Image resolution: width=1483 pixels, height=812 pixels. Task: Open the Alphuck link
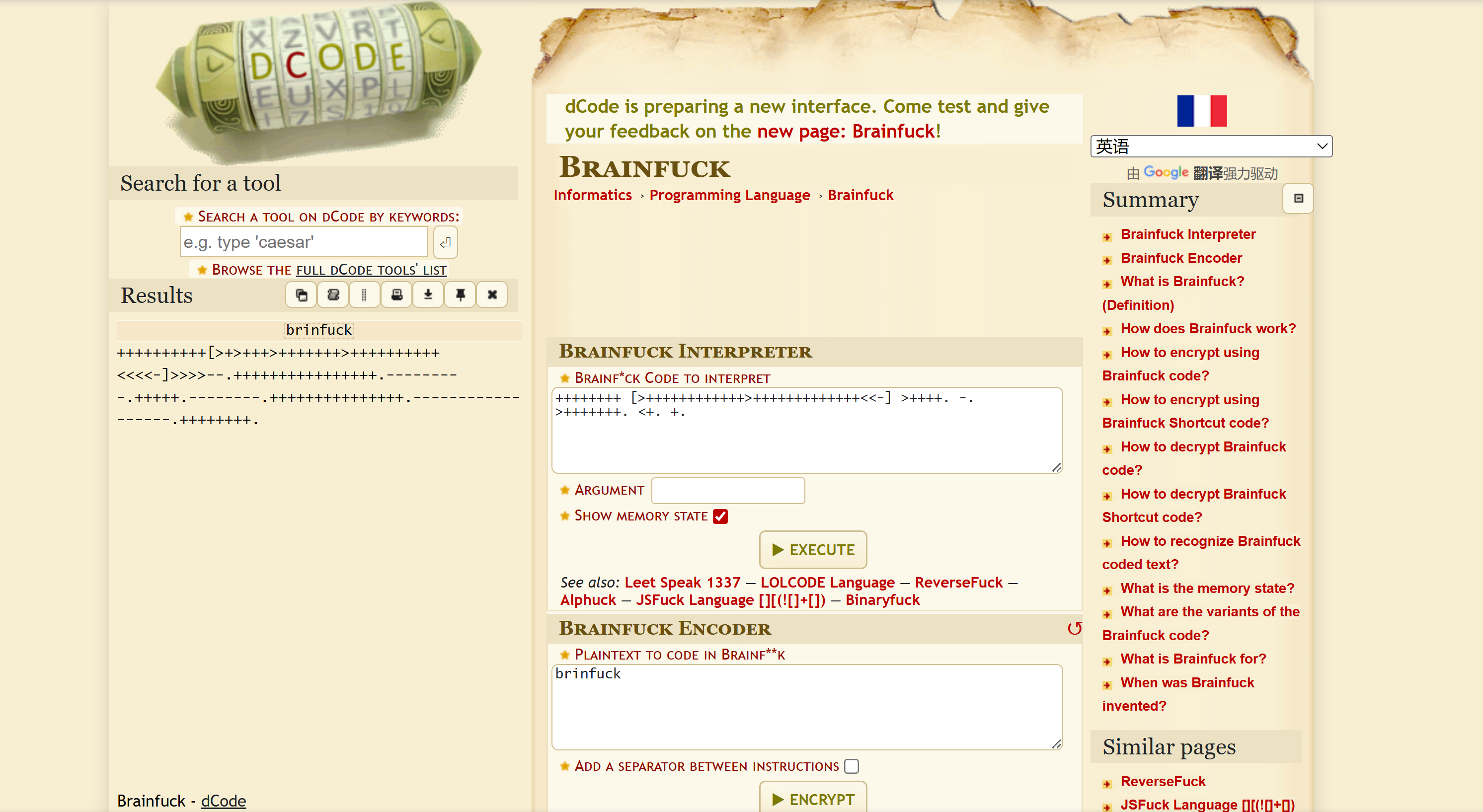coord(588,600)
